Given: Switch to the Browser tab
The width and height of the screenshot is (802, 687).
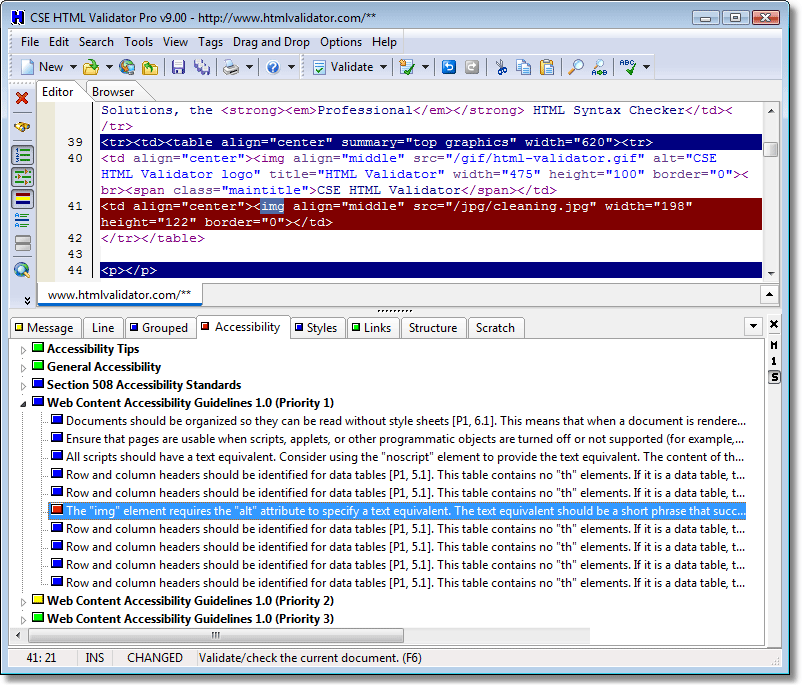Looking at the screenshot, I should click(113, 92).
